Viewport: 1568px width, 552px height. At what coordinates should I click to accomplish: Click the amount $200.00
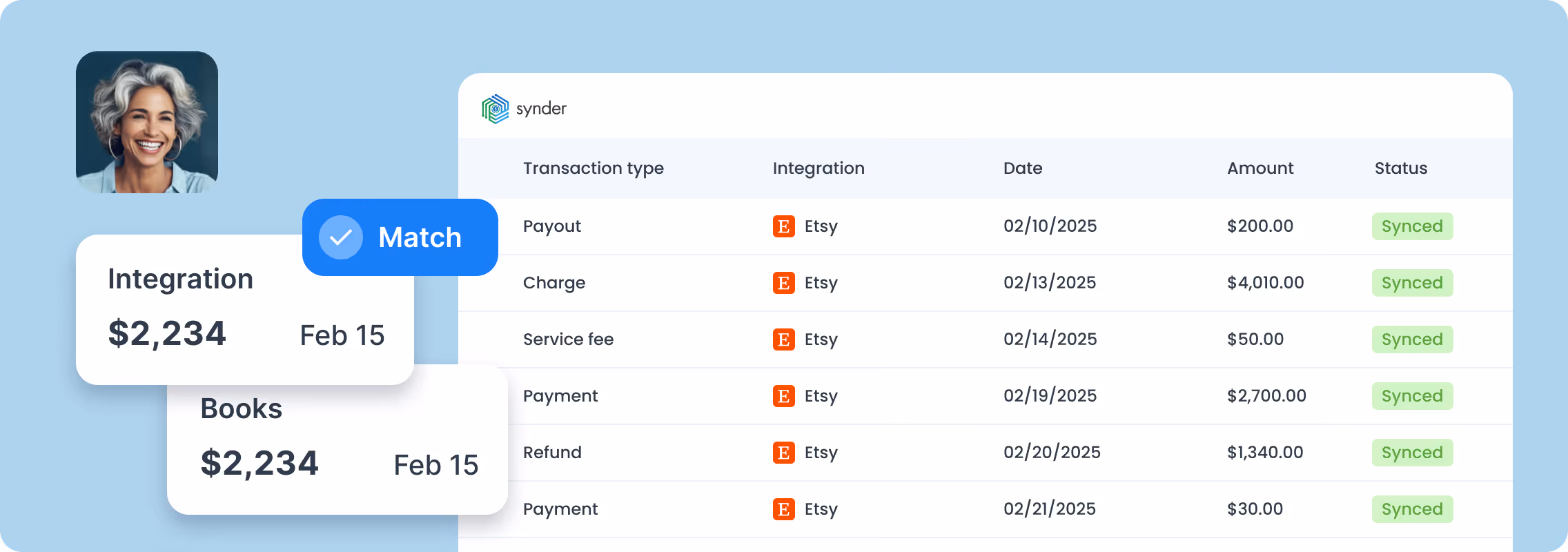point(1260,226)
